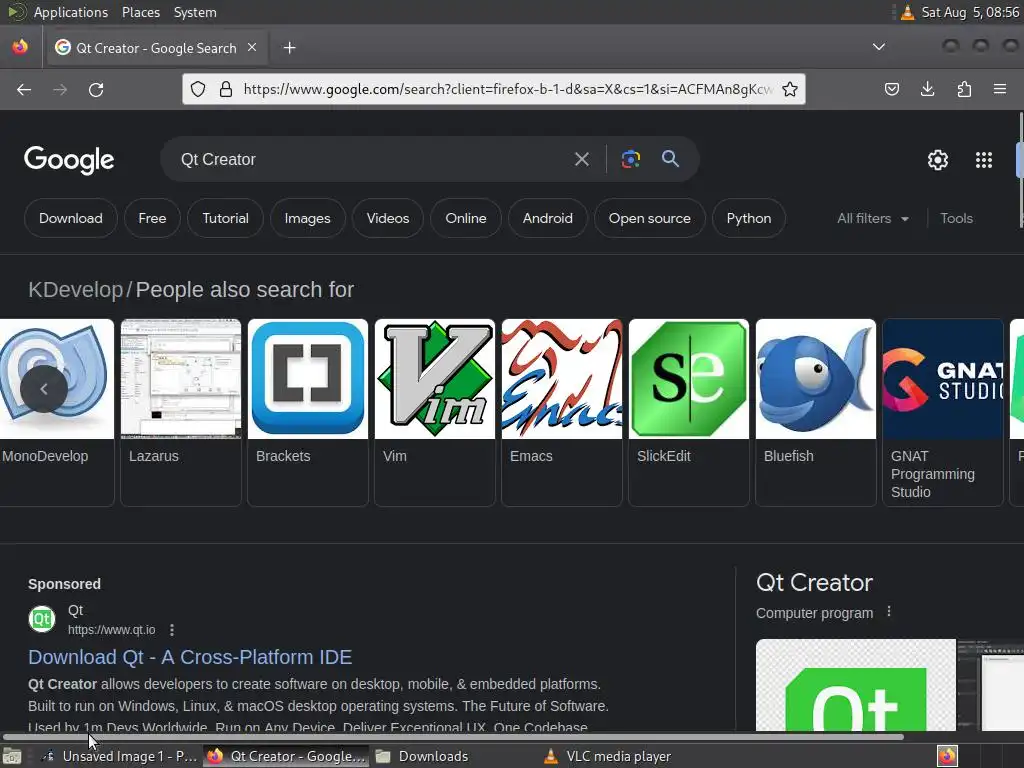Image resolution: width=1024 pixels, height=768 pixels.
Task: Switch to the Downloads taskbar window
Action: click(423, 756)
